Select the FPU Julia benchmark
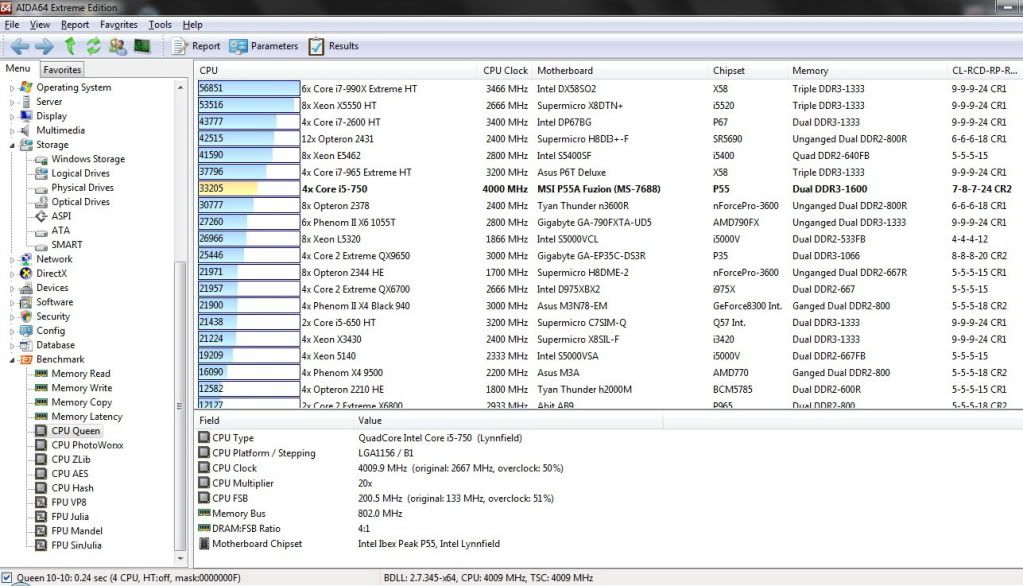This screenshot has height=586, width=1023. (70, 517)
